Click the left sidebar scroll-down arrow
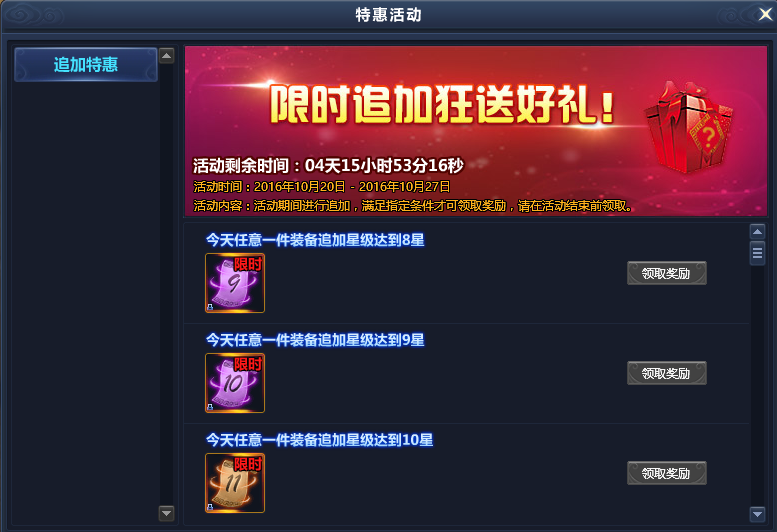Screen dimensions: 777x532 point(166,513)
